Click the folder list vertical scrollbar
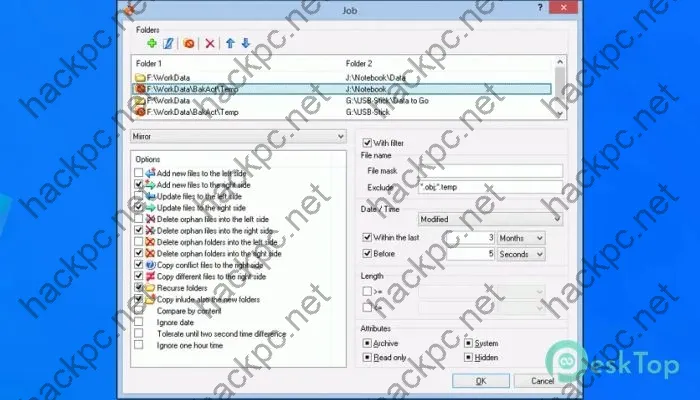This screenshot has height=400, width=700. pyautogui.click(x=560, y=88)
